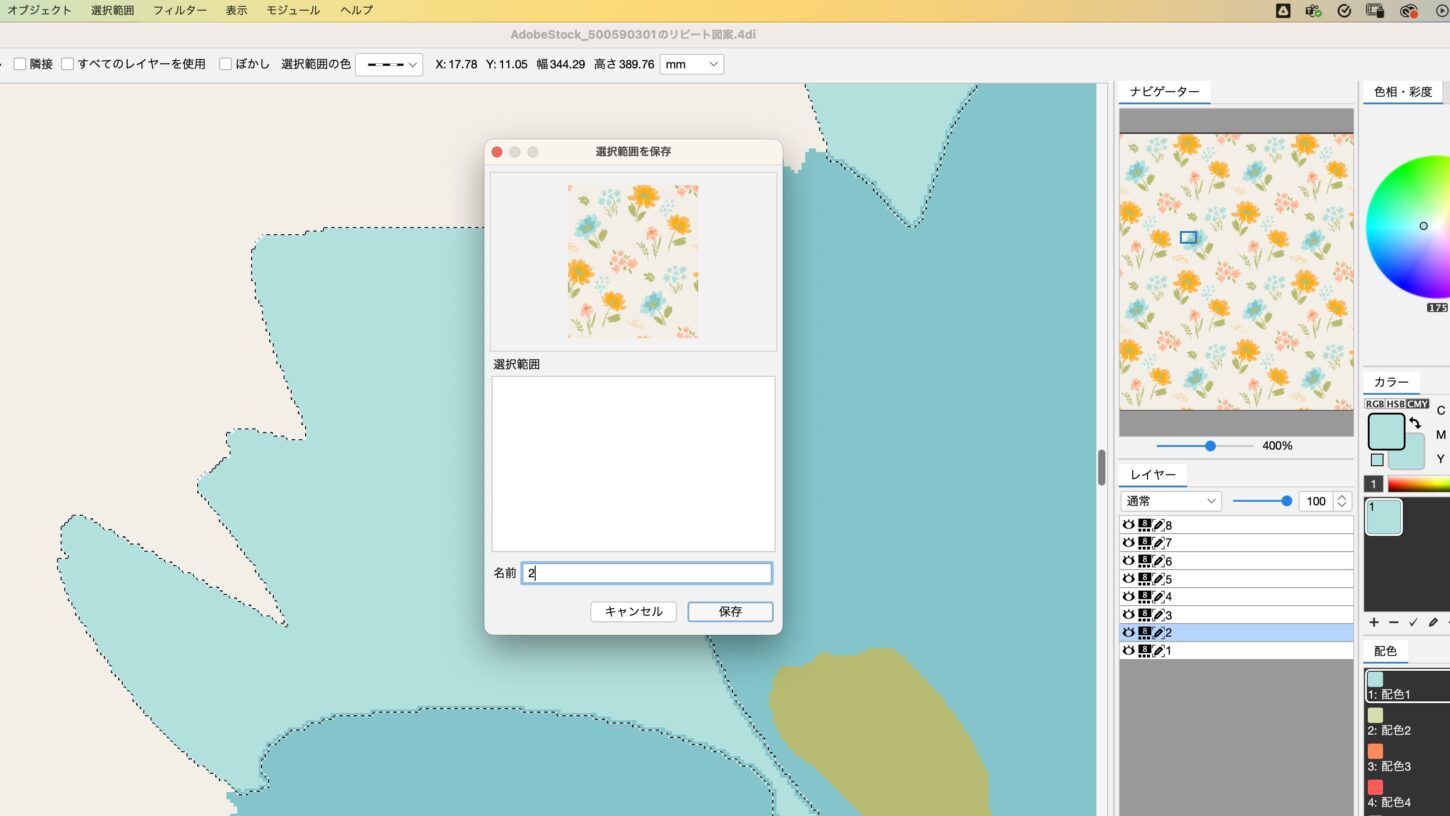Click the checkmark icon under the color palette
1450x816 pixels.
click(1413, 622)
